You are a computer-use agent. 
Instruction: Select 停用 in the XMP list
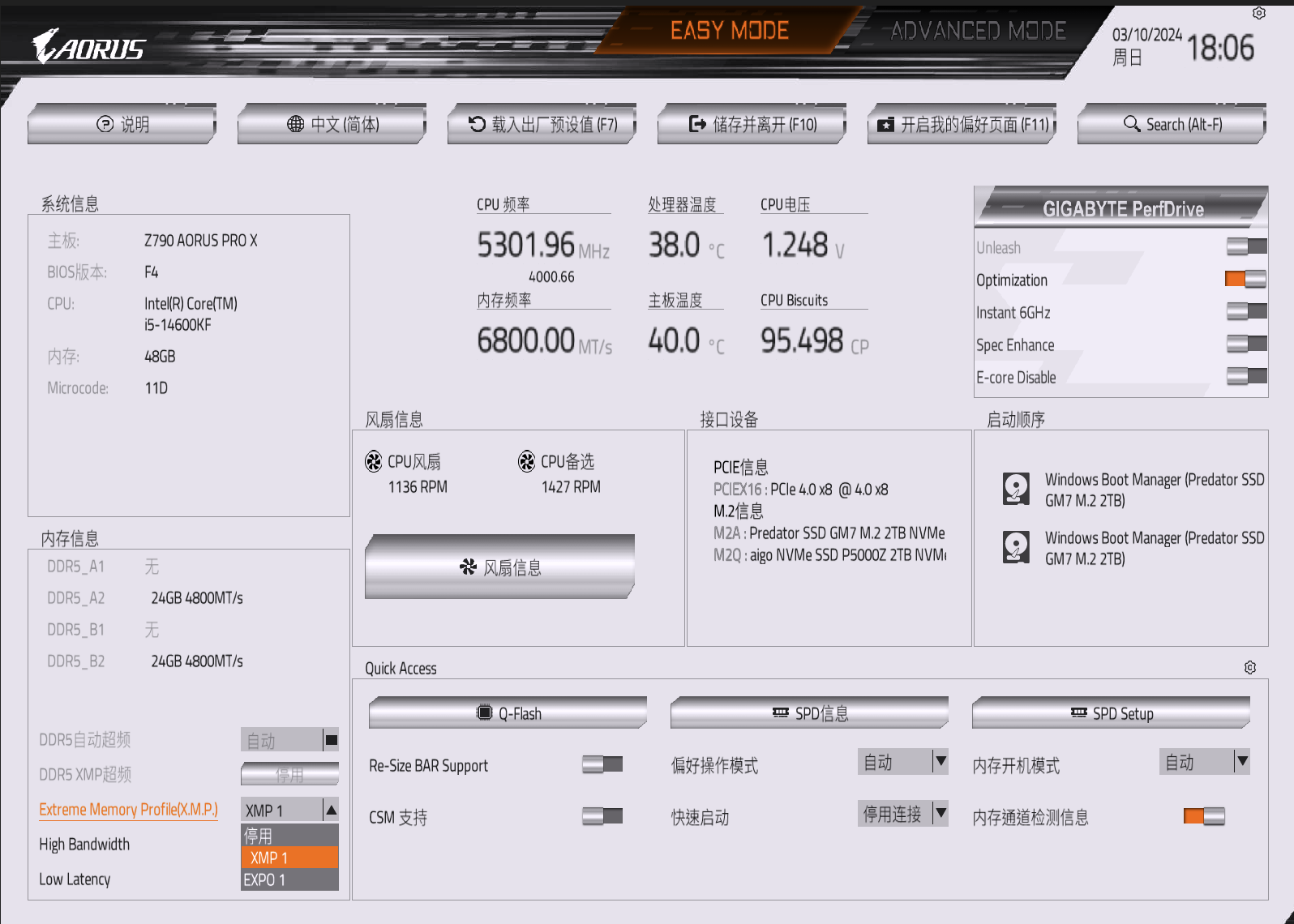(289, 836)
